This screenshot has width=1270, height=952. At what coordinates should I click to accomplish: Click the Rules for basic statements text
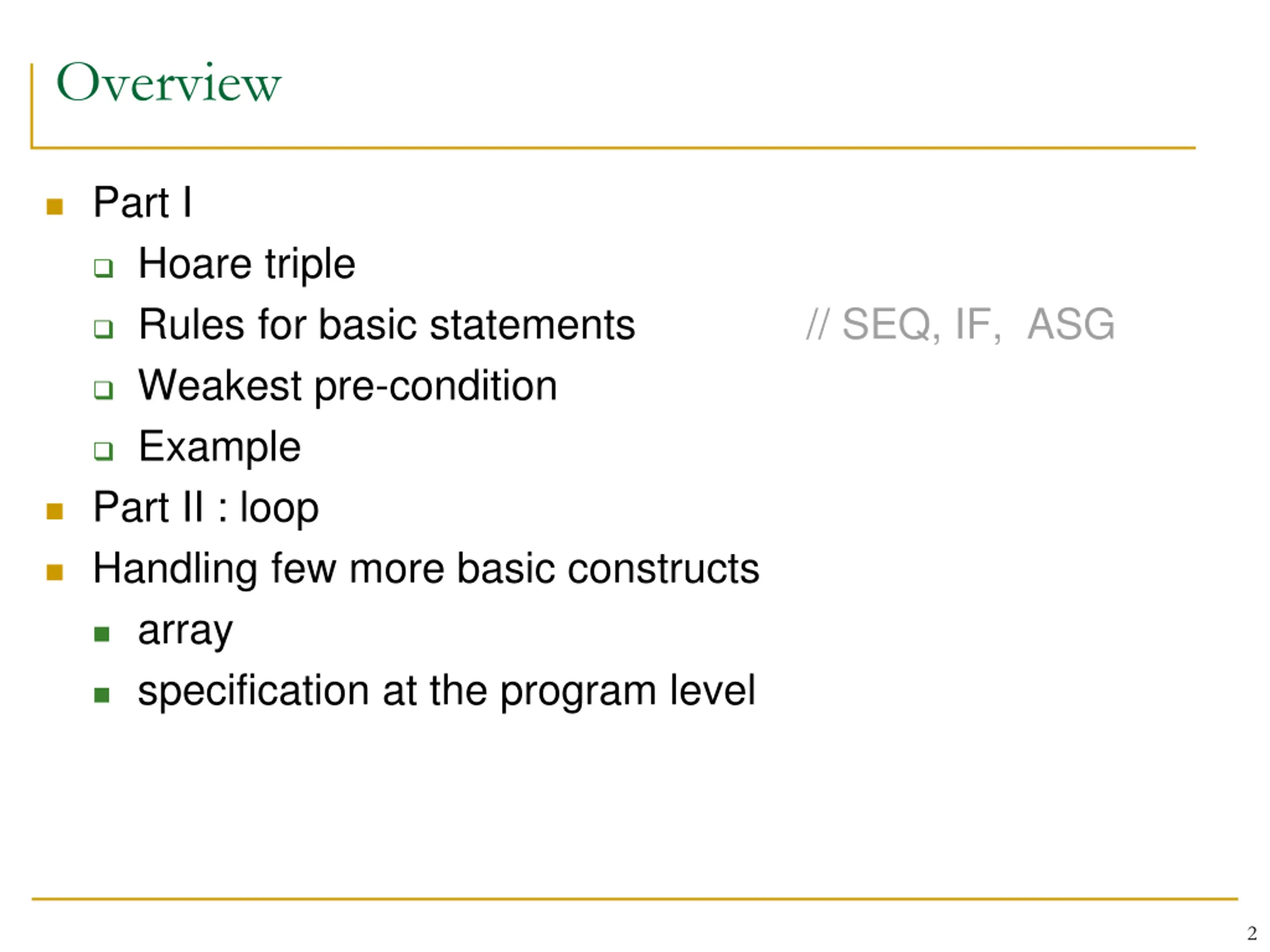pyautogui.click(x=387, y=324)
